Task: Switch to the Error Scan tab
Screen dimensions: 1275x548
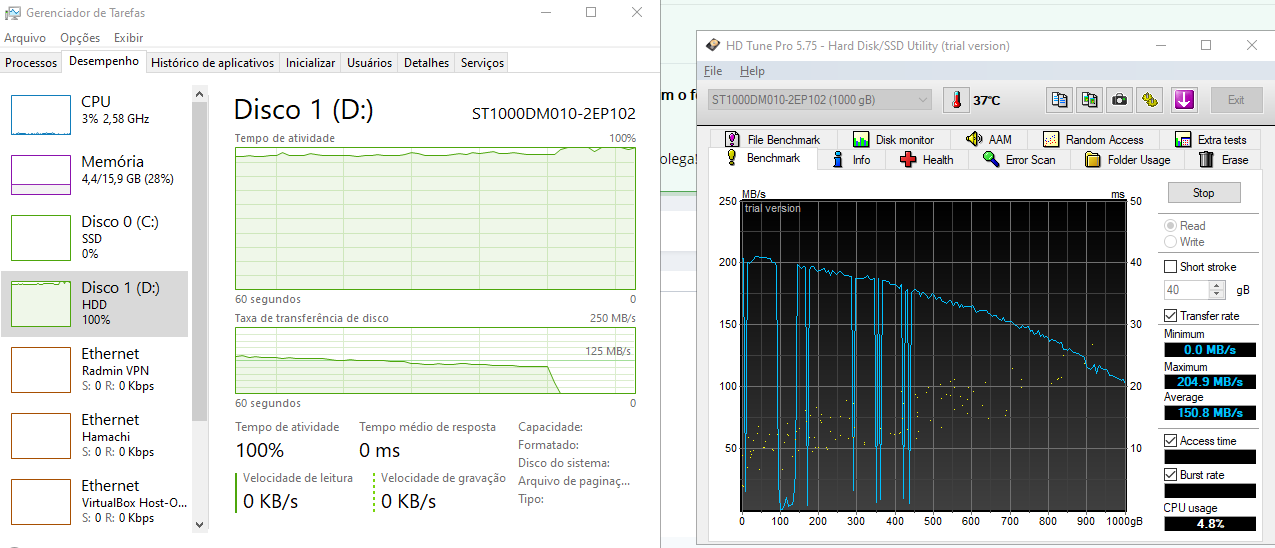Action: [1019, 159]
